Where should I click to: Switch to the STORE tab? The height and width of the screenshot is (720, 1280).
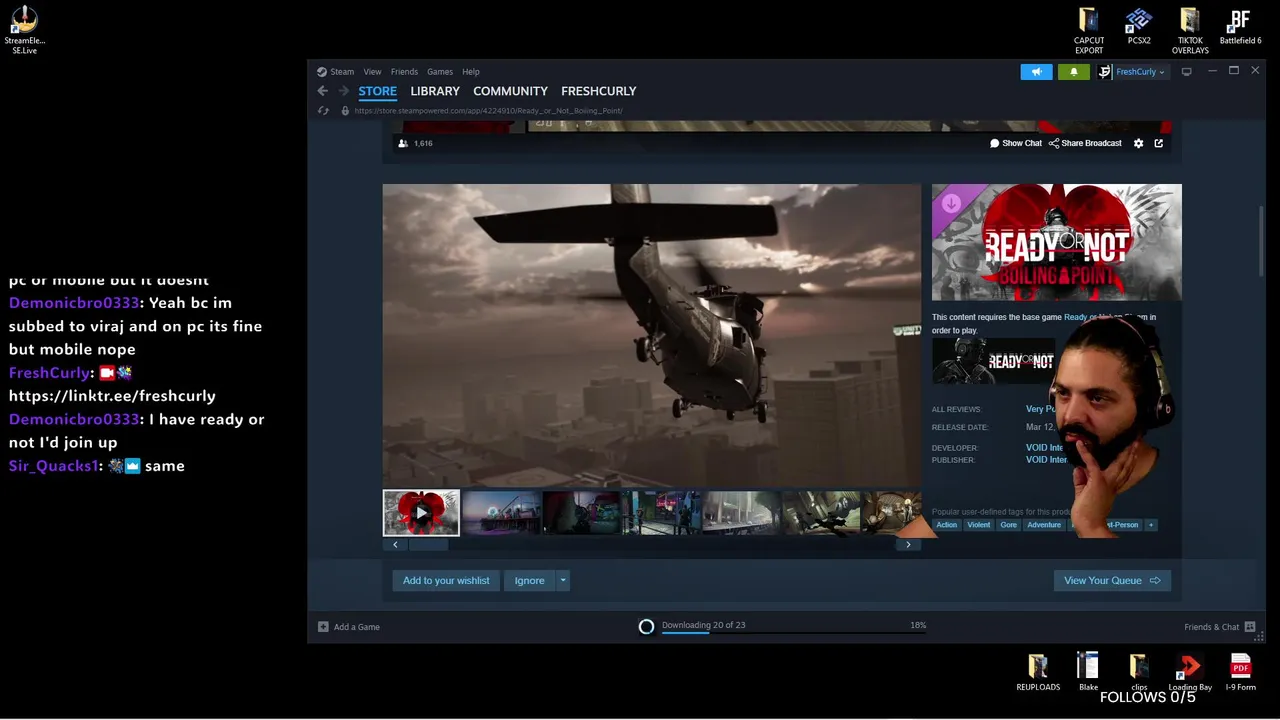[x=378, y=91]
